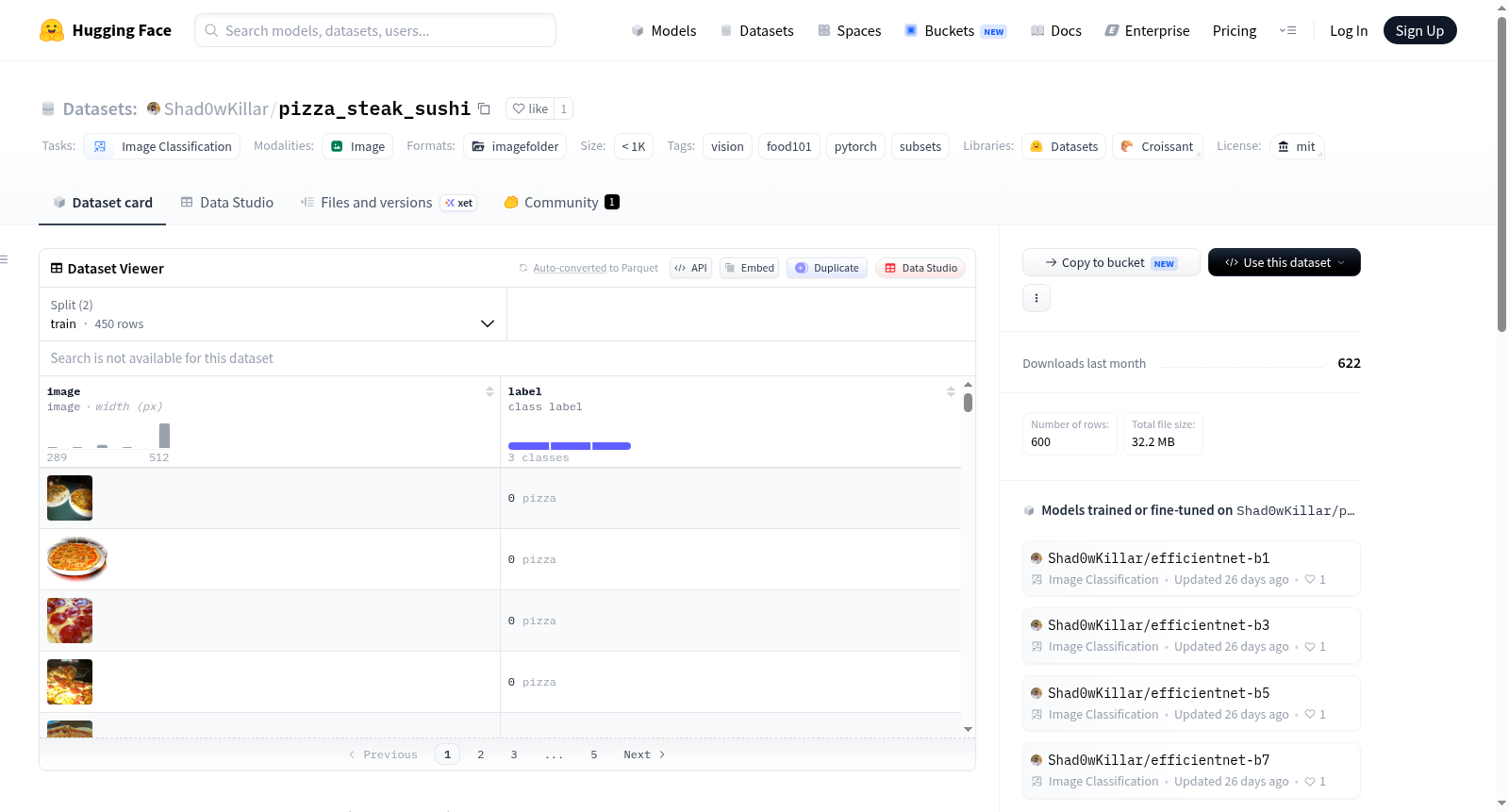The width and height of the screenshot is (1509, 812).
Task: Open Models in the top navigation
Action: 664,31
